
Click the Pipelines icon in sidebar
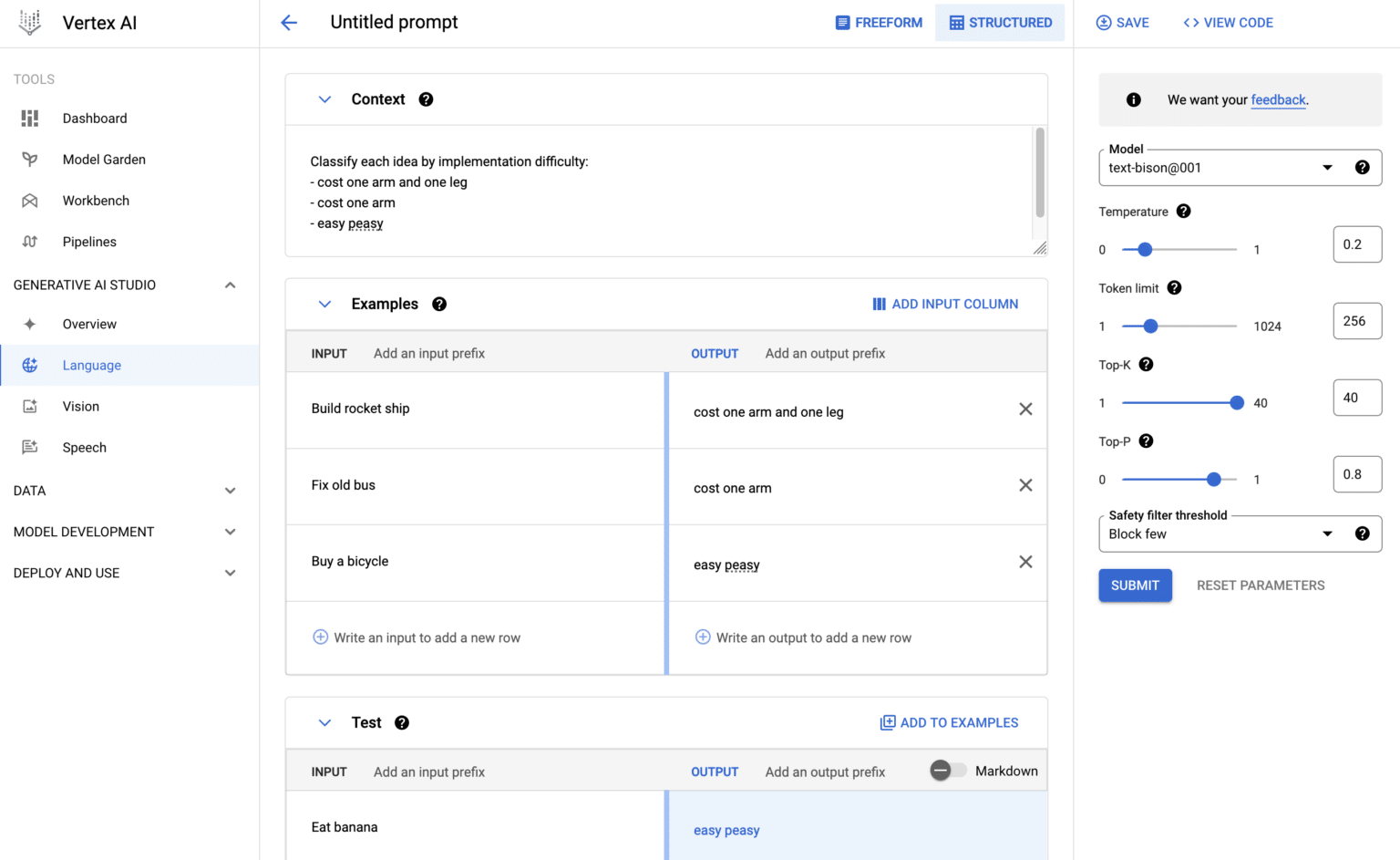[x=30, y=242]
